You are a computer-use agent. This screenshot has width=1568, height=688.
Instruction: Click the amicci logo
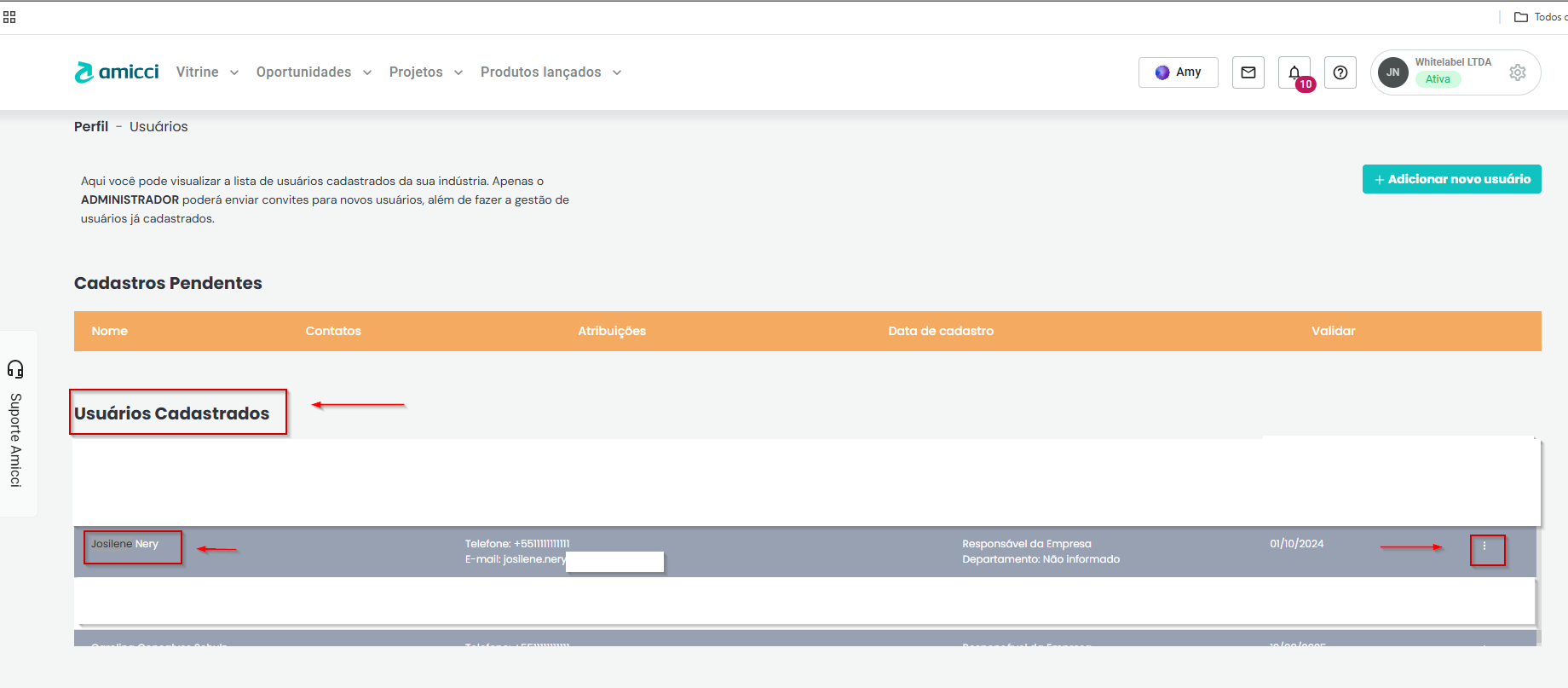117,72
